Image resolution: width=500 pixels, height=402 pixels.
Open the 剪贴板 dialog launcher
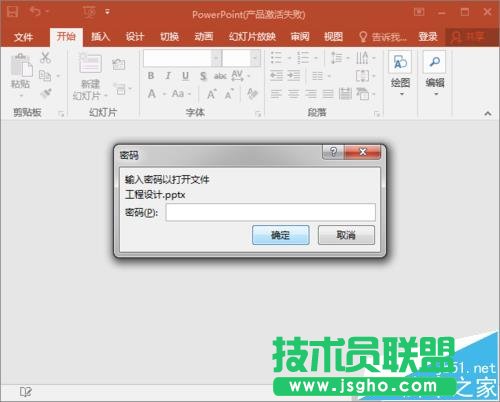pos(61,114)
